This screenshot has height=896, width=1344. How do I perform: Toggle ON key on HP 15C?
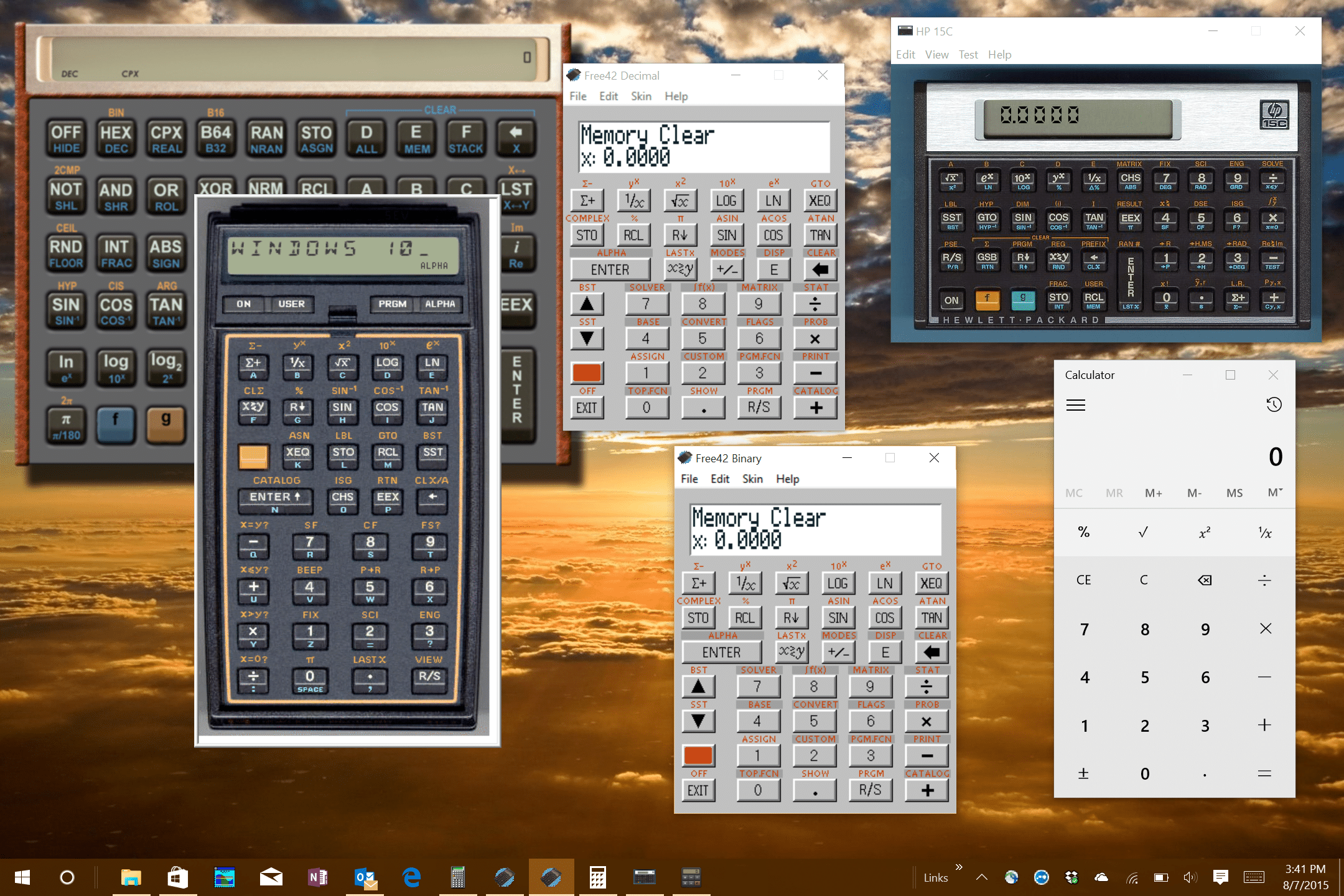coord(951,300)
